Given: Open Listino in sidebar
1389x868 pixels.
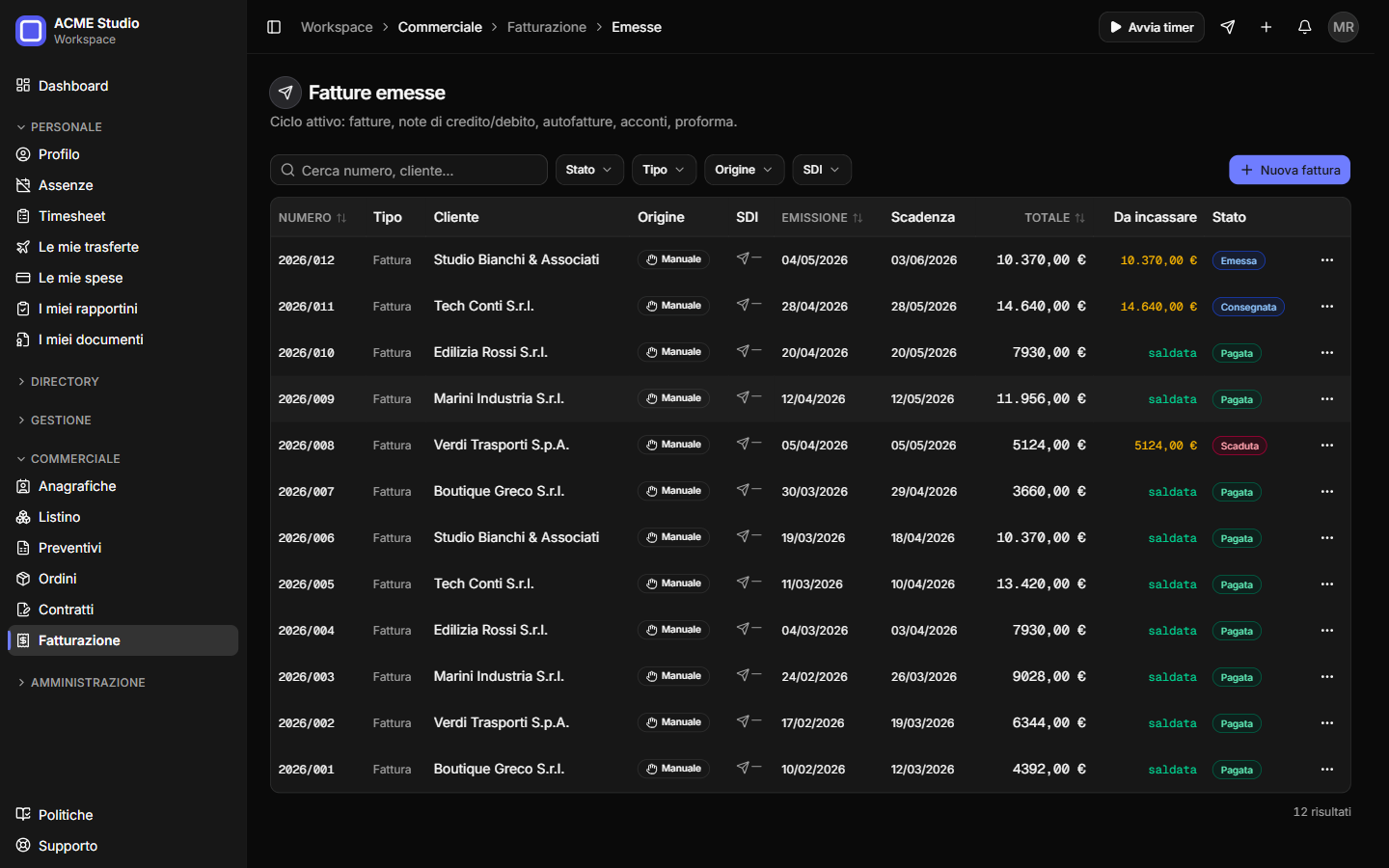Looking at the screenshot, I should (x=123, y=517).
